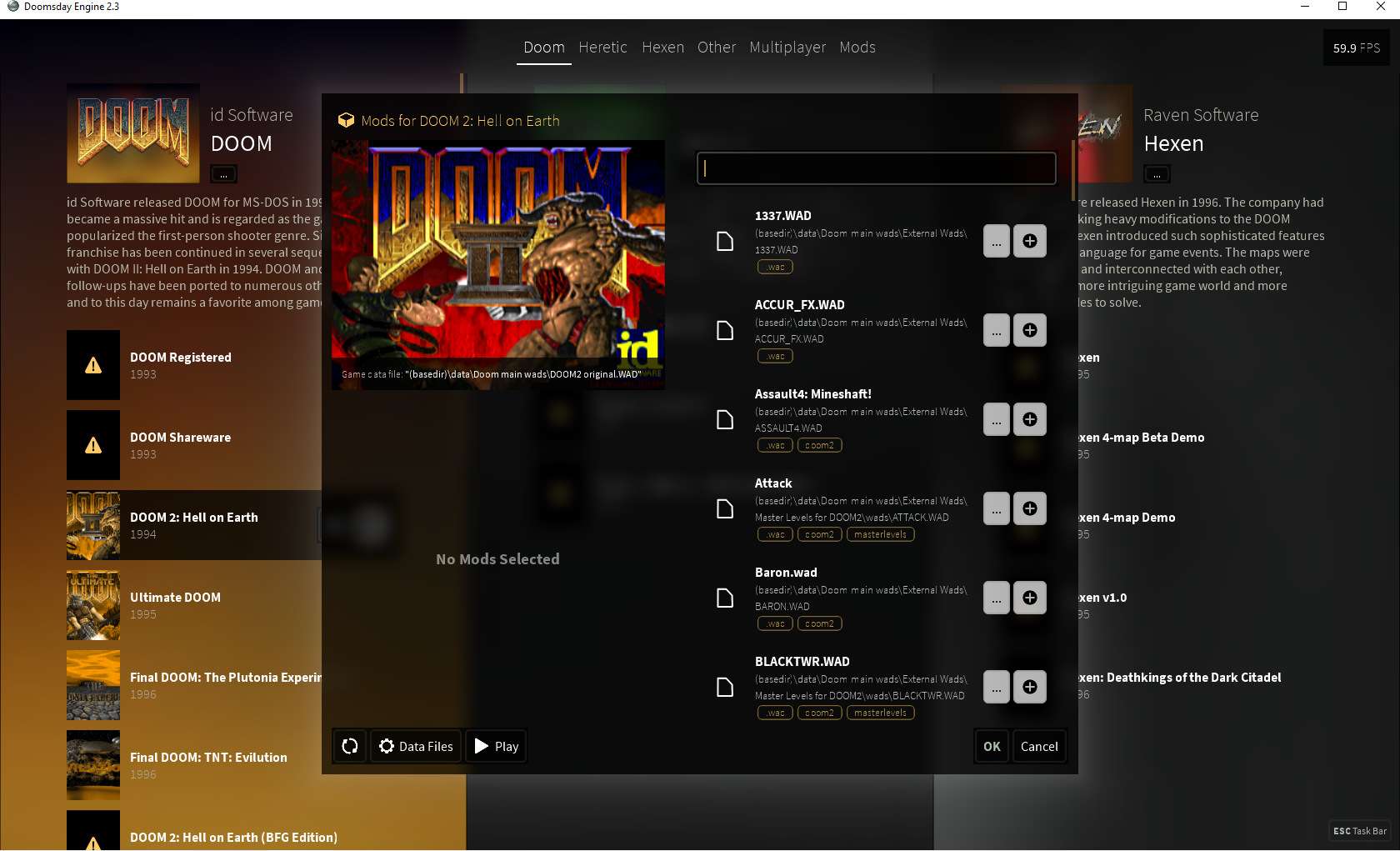Add BLACKTWR.WAD mod with plus button
The height and width of the screenshot is (851, 1400).
pyautogui.click(x=1030, y=687)
